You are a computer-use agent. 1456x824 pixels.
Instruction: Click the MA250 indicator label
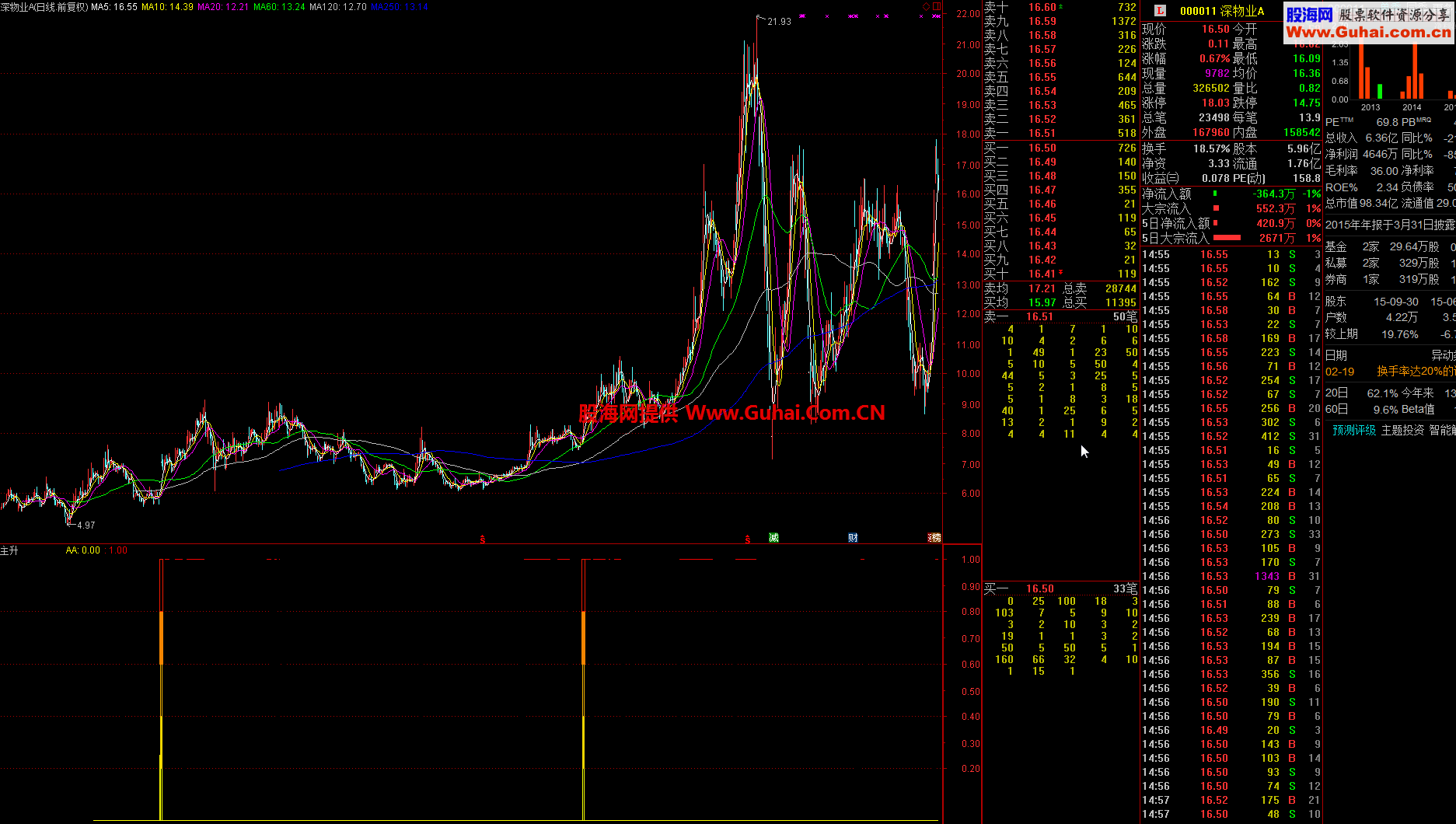click(x=400, y=6)
